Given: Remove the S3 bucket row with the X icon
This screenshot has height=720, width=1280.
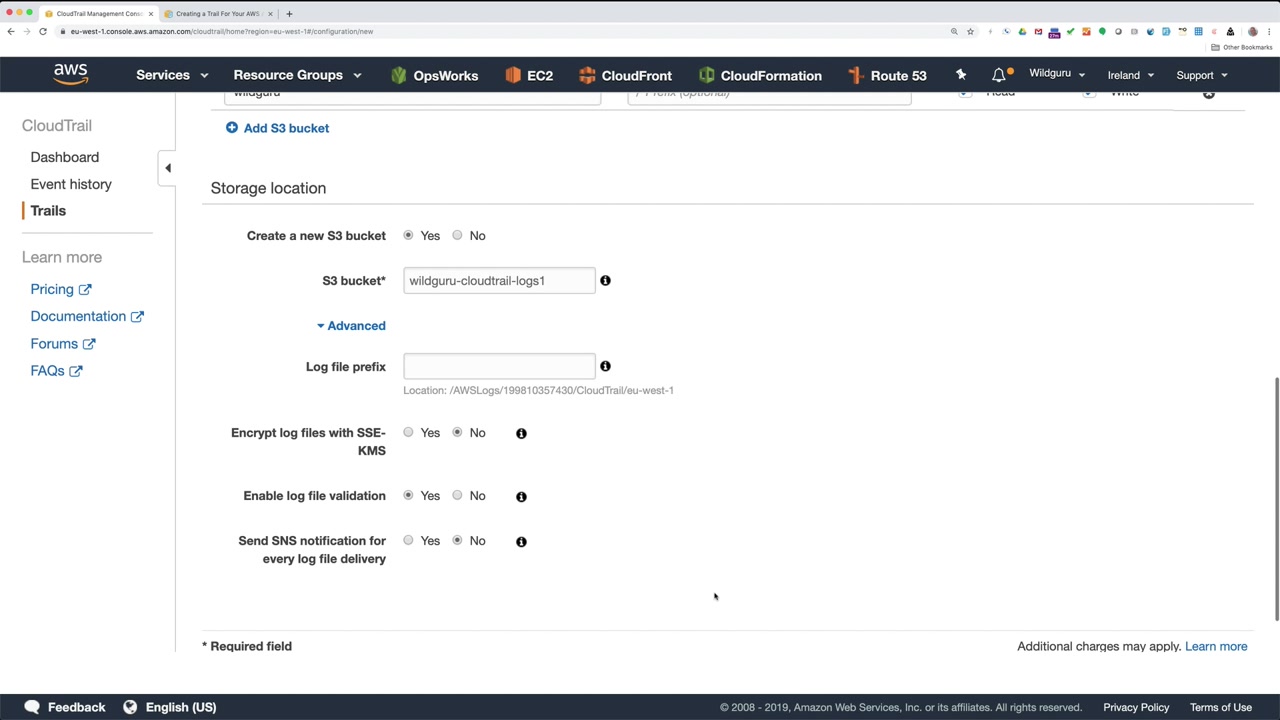Looking at the screenshot, I should pos(1209,95).
